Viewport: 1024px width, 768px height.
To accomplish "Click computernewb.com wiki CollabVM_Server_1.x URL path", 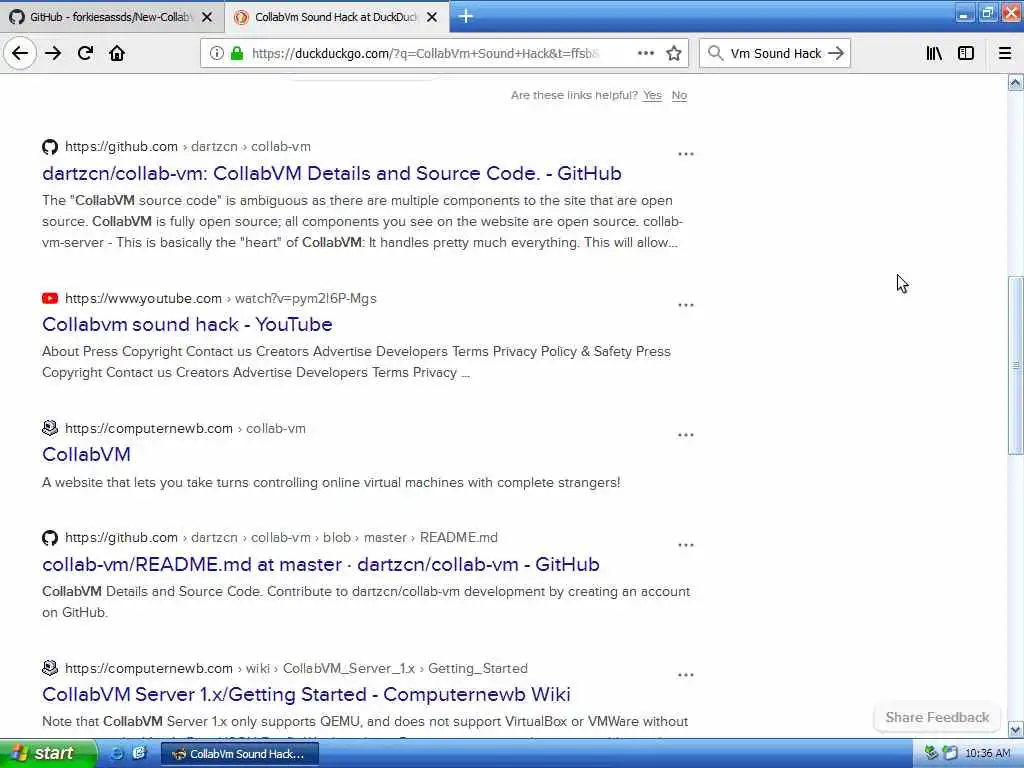I will (296, 668).
